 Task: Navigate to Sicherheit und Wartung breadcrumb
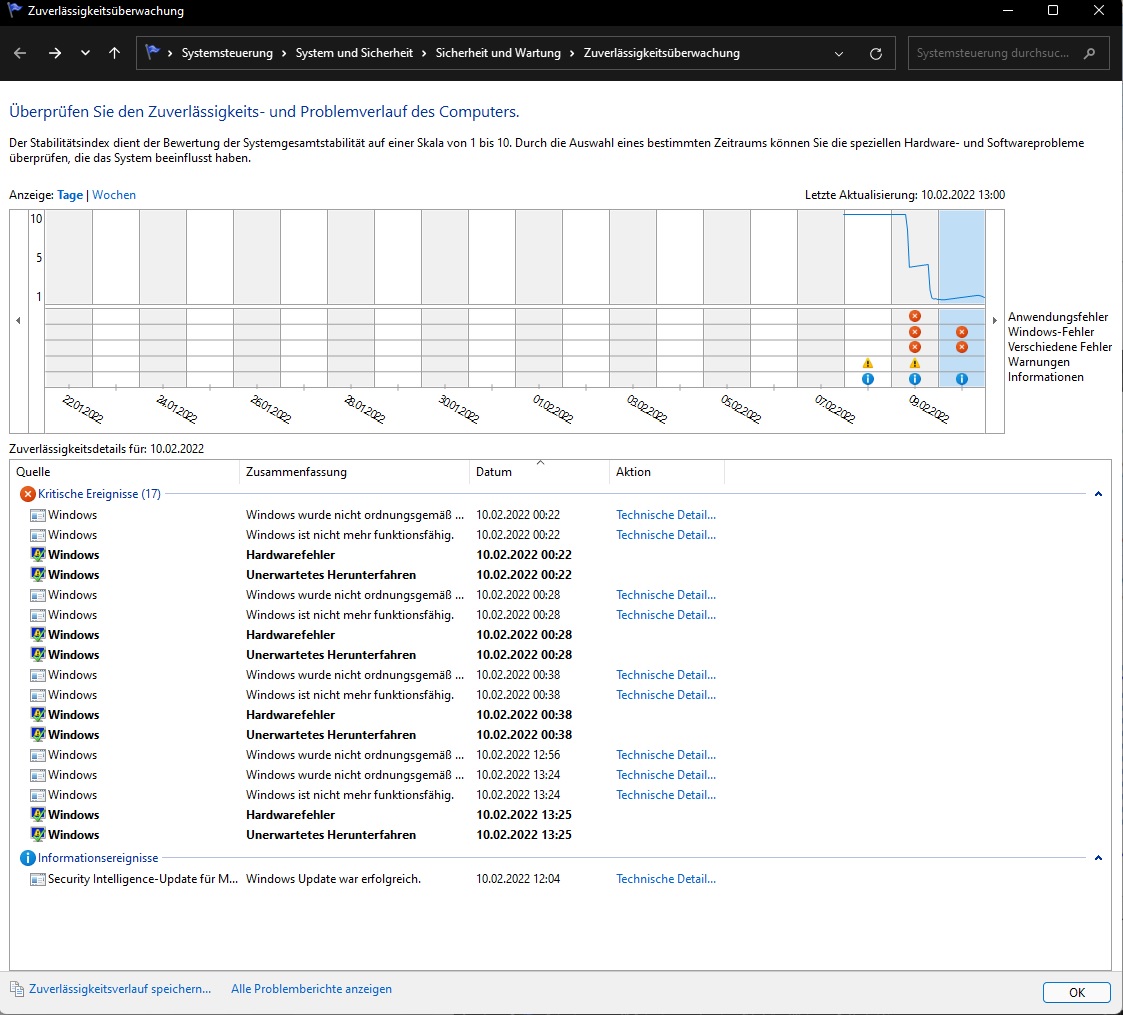[498, 53]
